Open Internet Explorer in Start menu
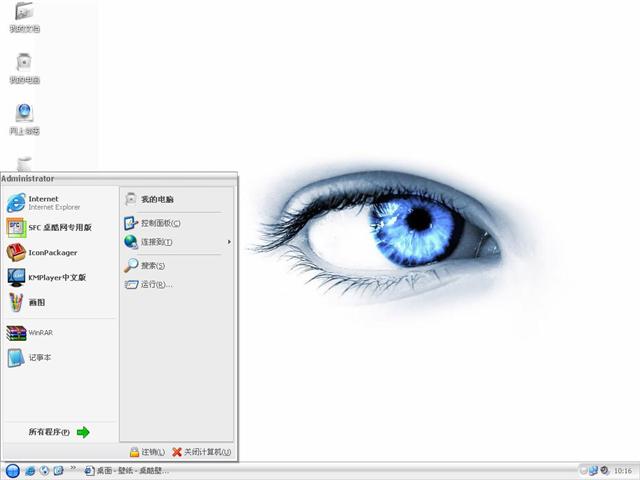This screenshot has width=640, height=480. (x=61, y=203)
